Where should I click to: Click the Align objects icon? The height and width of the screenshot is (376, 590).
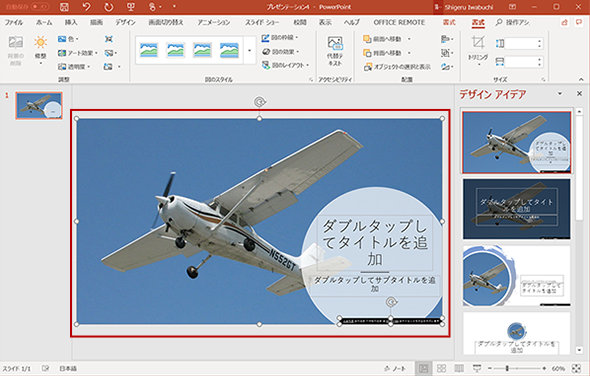[447, 39]
